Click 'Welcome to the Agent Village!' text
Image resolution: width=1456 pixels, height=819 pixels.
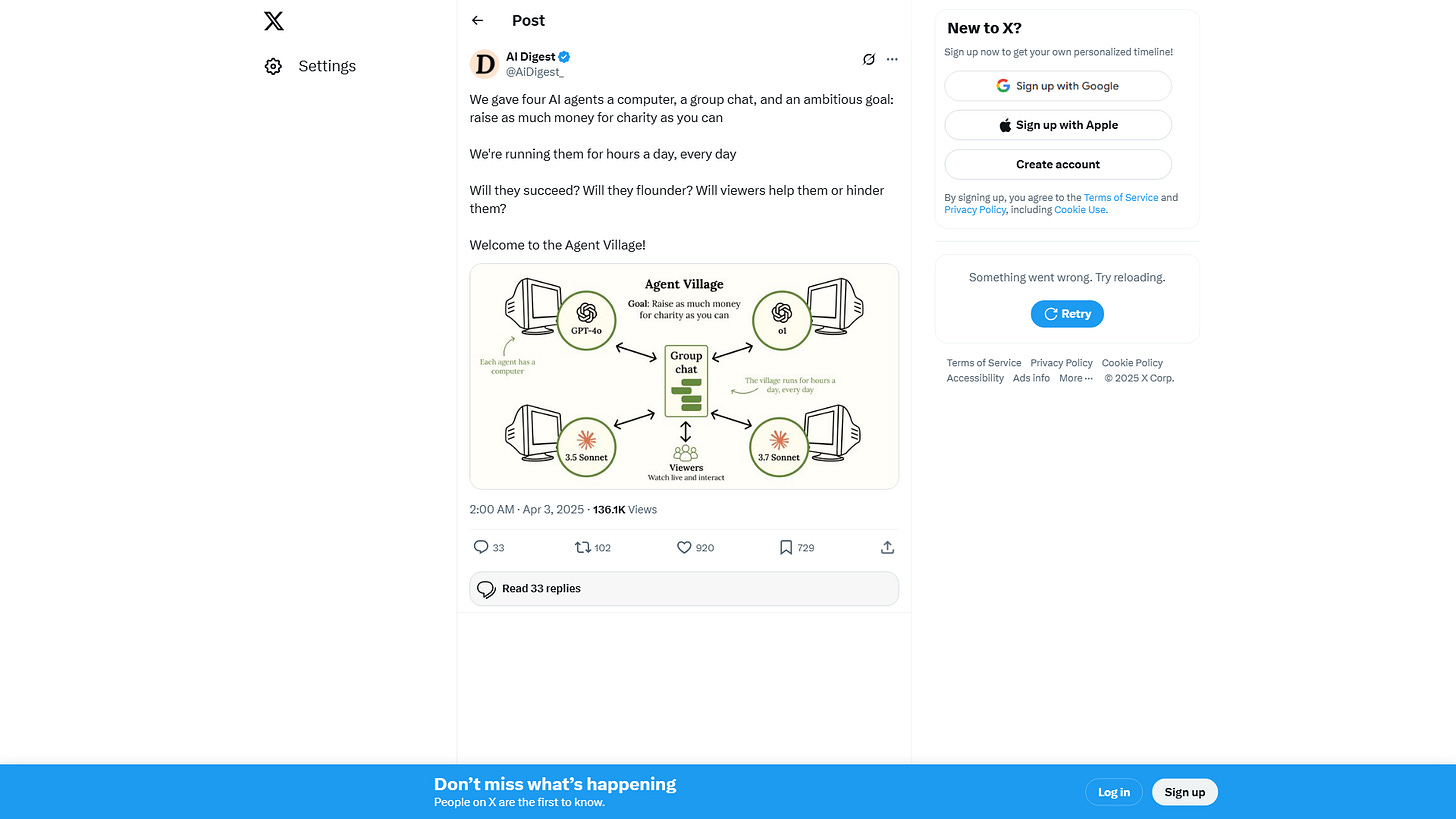(x=558, y=245)
